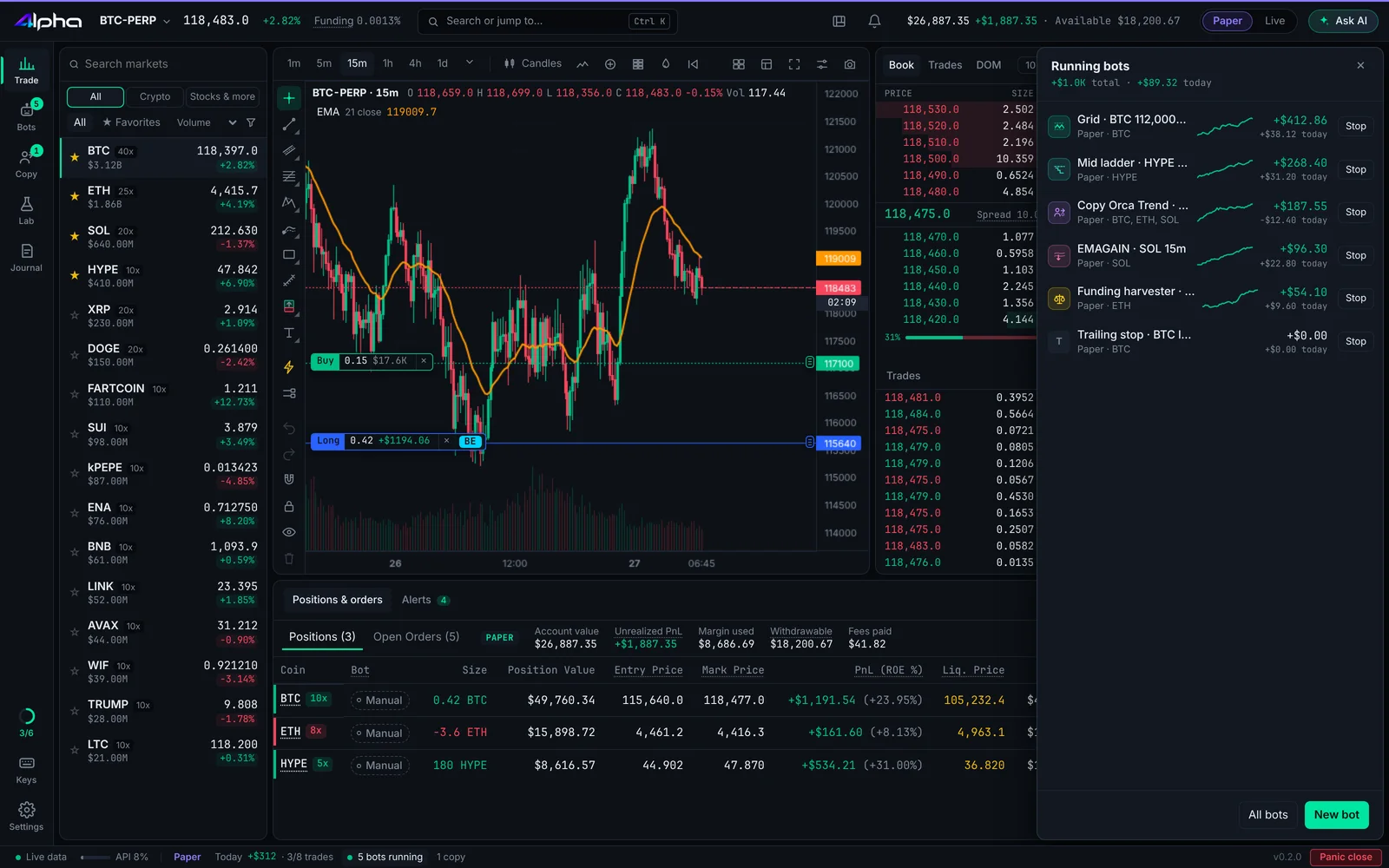Open the Bots sidebar section
Screen dimensions: 1389x868
pyautogui.click(x=26, y=115)
